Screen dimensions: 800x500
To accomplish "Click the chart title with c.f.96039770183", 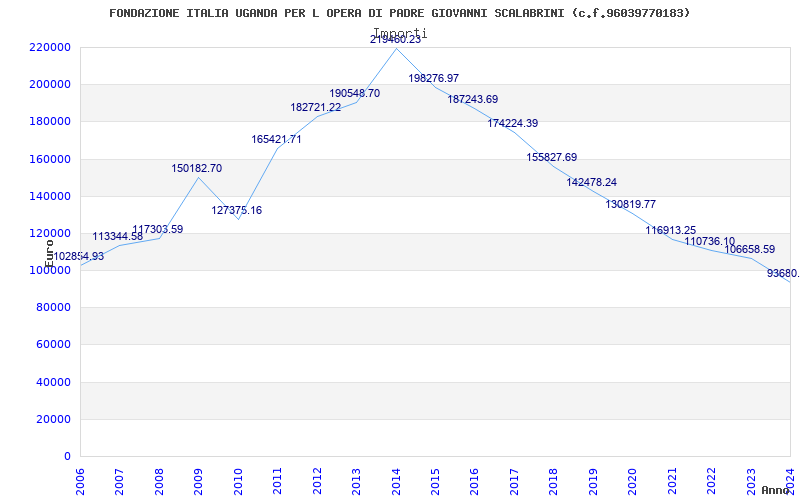I will pos(399,13).
